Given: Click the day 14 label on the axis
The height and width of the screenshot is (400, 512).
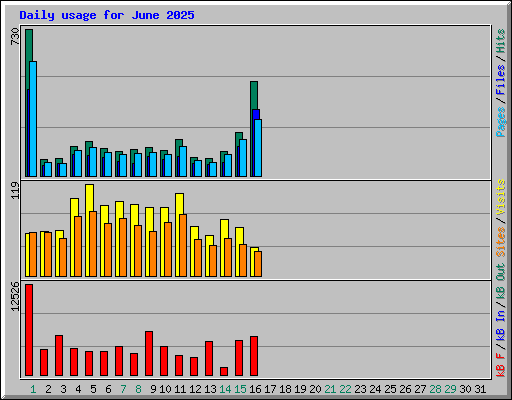Looking at the screenshot, I should pos(225,389).
